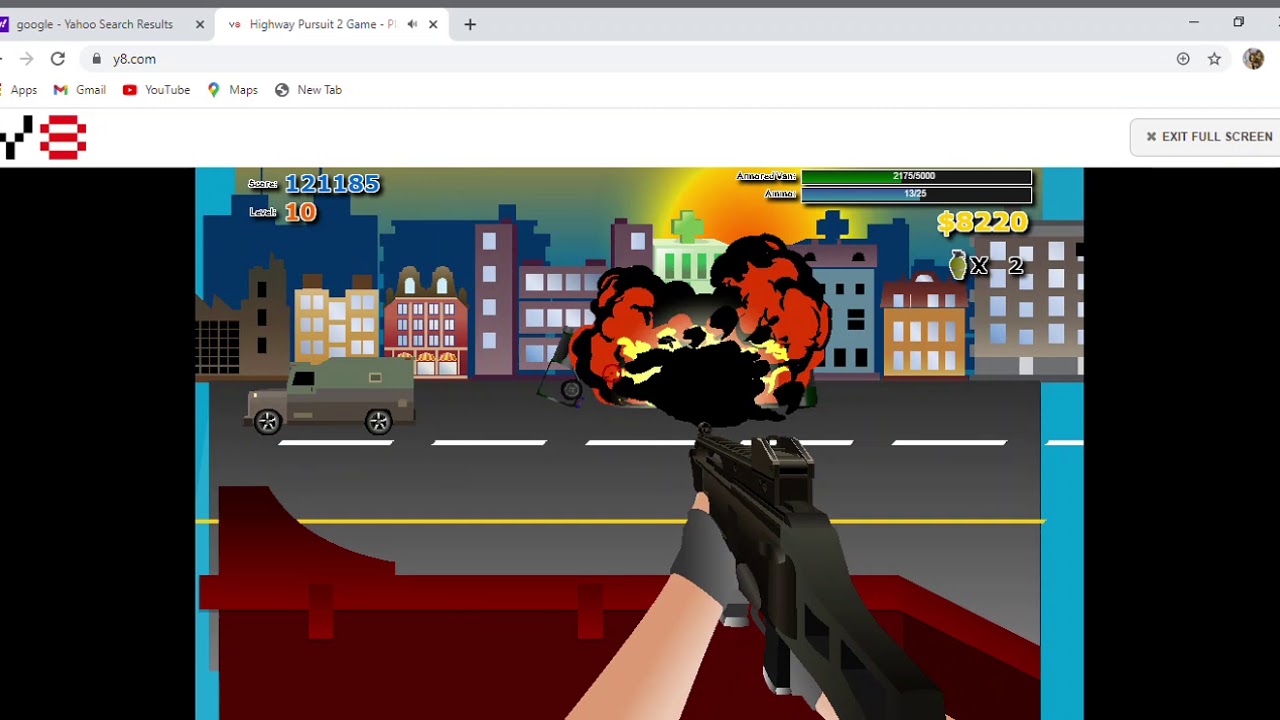Open the Chrome profile avatar

click(x=1253, y=59)
